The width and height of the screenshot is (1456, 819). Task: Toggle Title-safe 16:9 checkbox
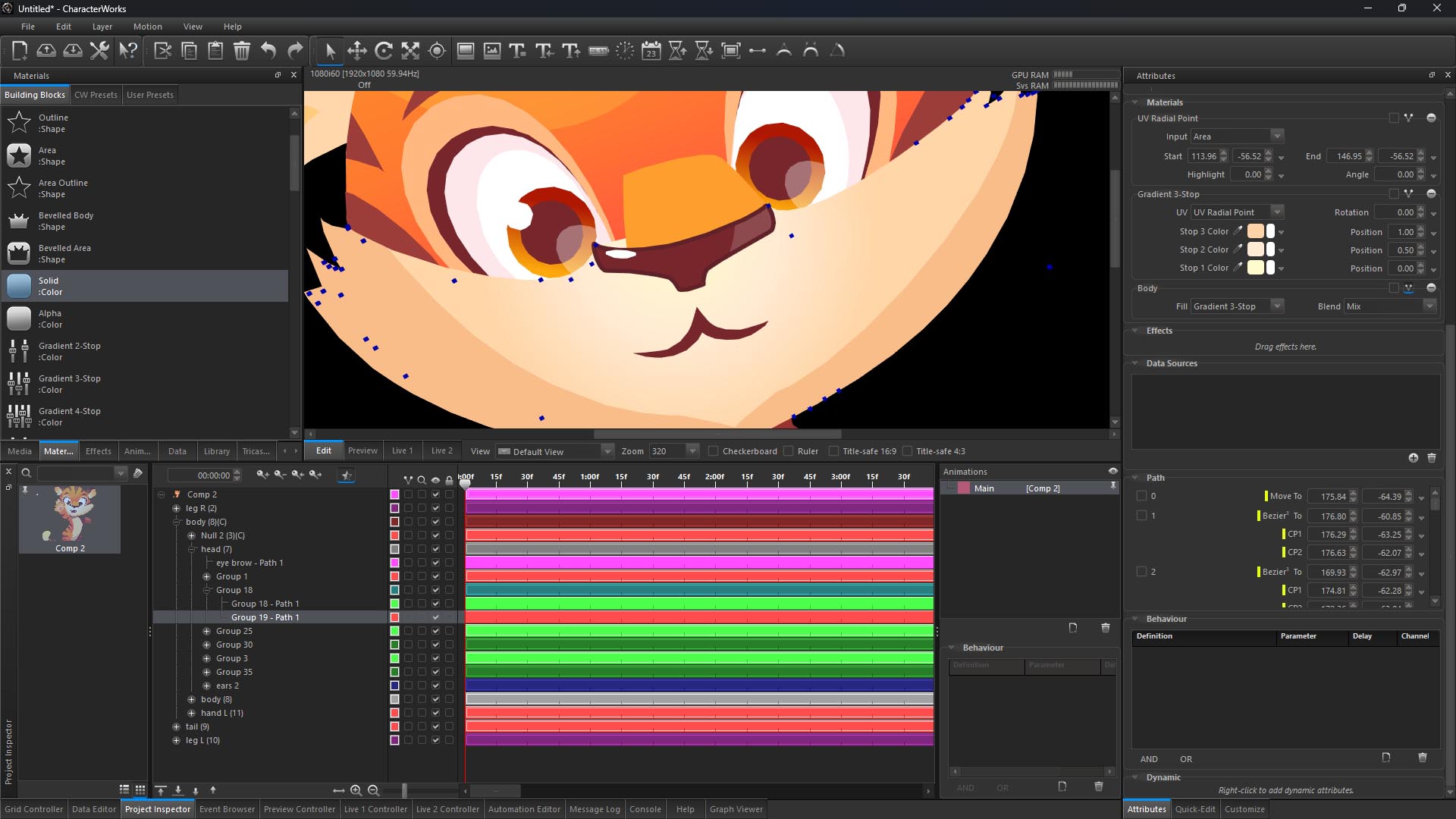point(833,451)
